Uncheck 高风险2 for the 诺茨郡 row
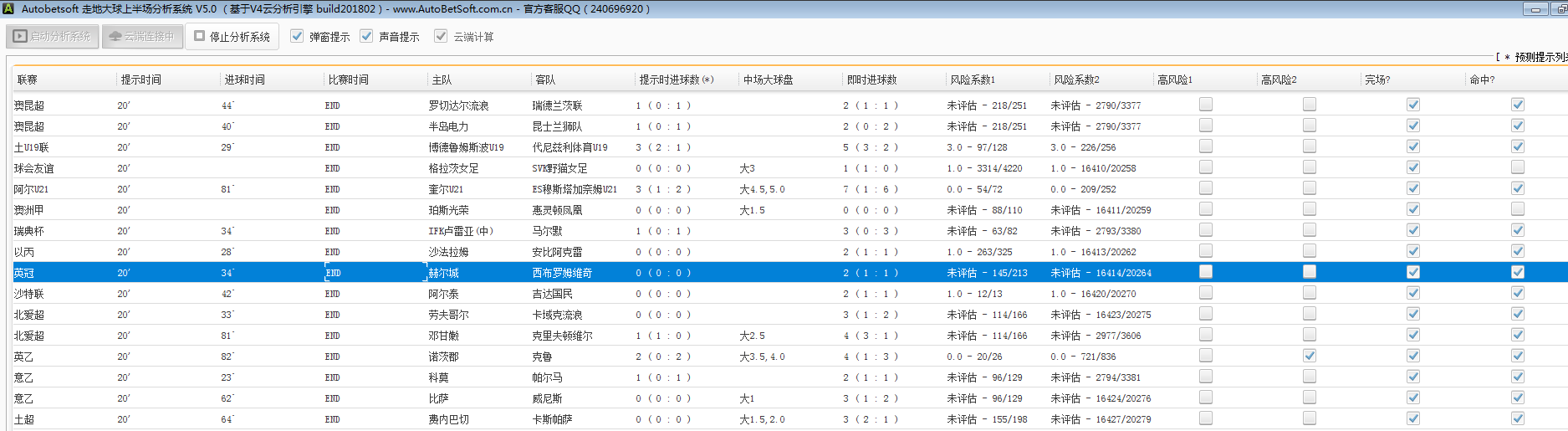This screenshot has width=1568, height=431. pyautogui.click(x=1309, y=356)
